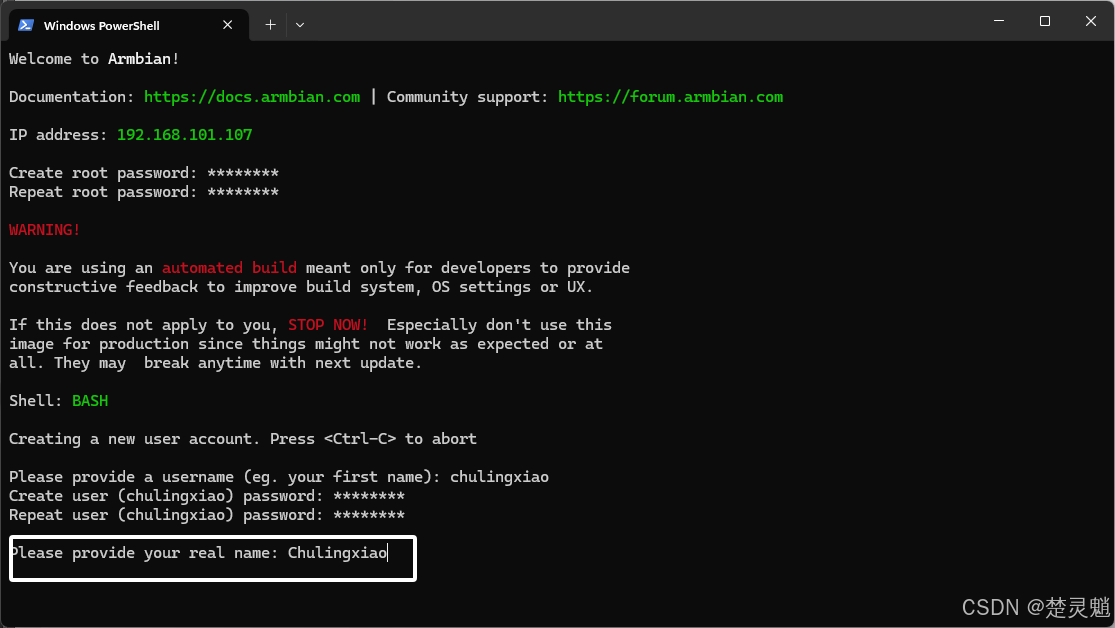Click the 'Community support:' label
This screenshot has width=1115, height=628.
tap(467, 97)
